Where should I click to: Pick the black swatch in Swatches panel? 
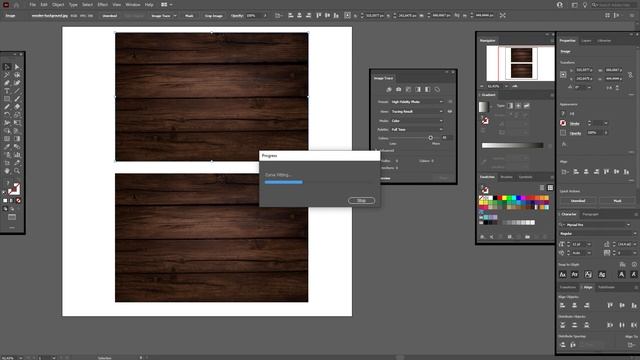495,198
